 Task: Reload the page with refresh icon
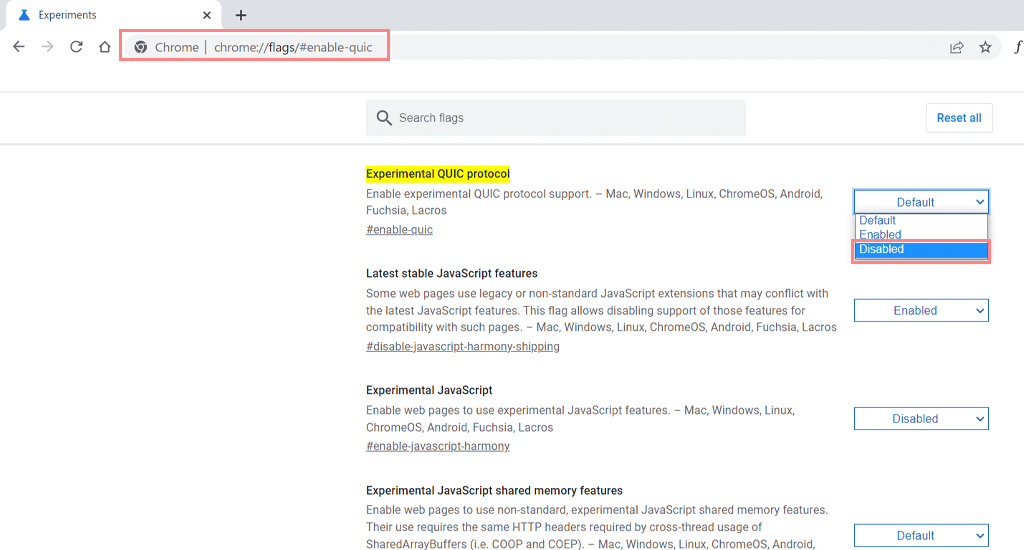tap(76, 47)
